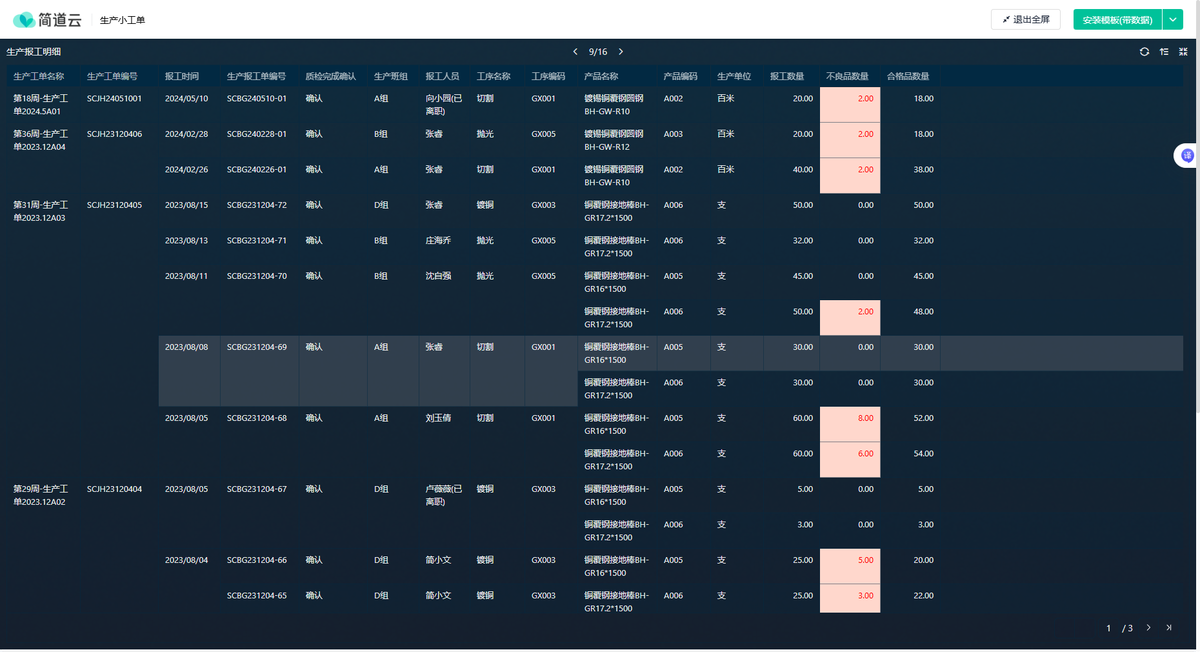
Task: Click highlighted defect value 6.00
Action: (x=850, y=459)
